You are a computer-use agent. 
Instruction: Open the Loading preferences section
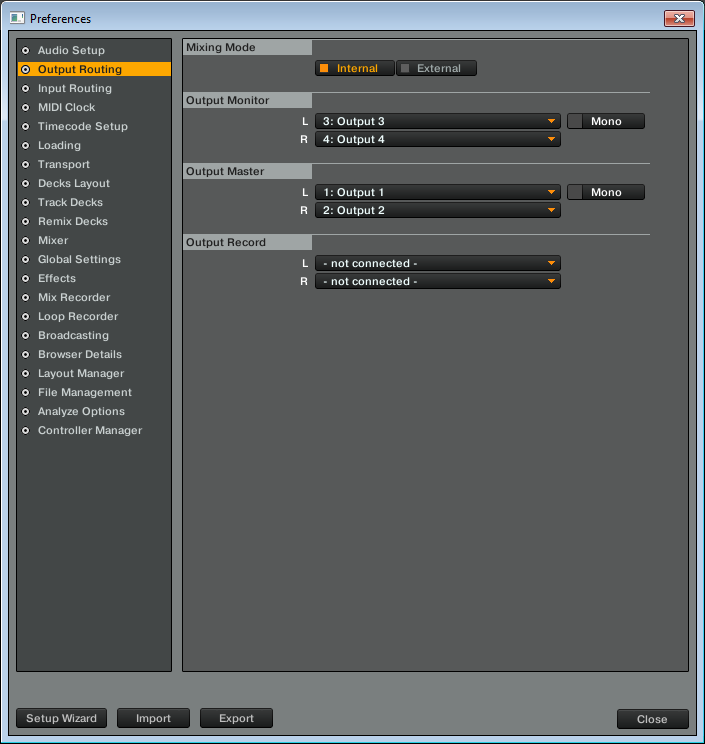(94, 145)
